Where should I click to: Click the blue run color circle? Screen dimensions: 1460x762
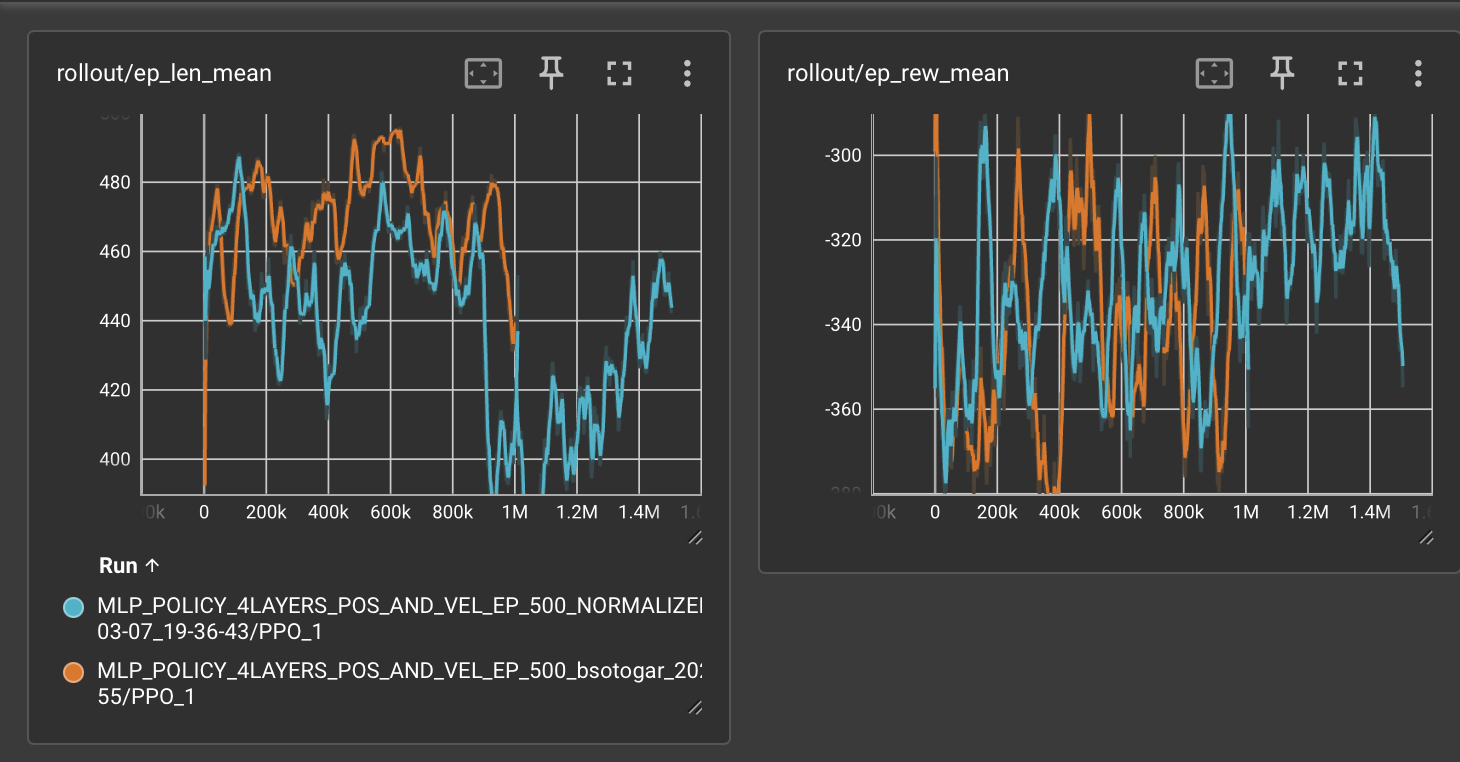pos(73,606)
